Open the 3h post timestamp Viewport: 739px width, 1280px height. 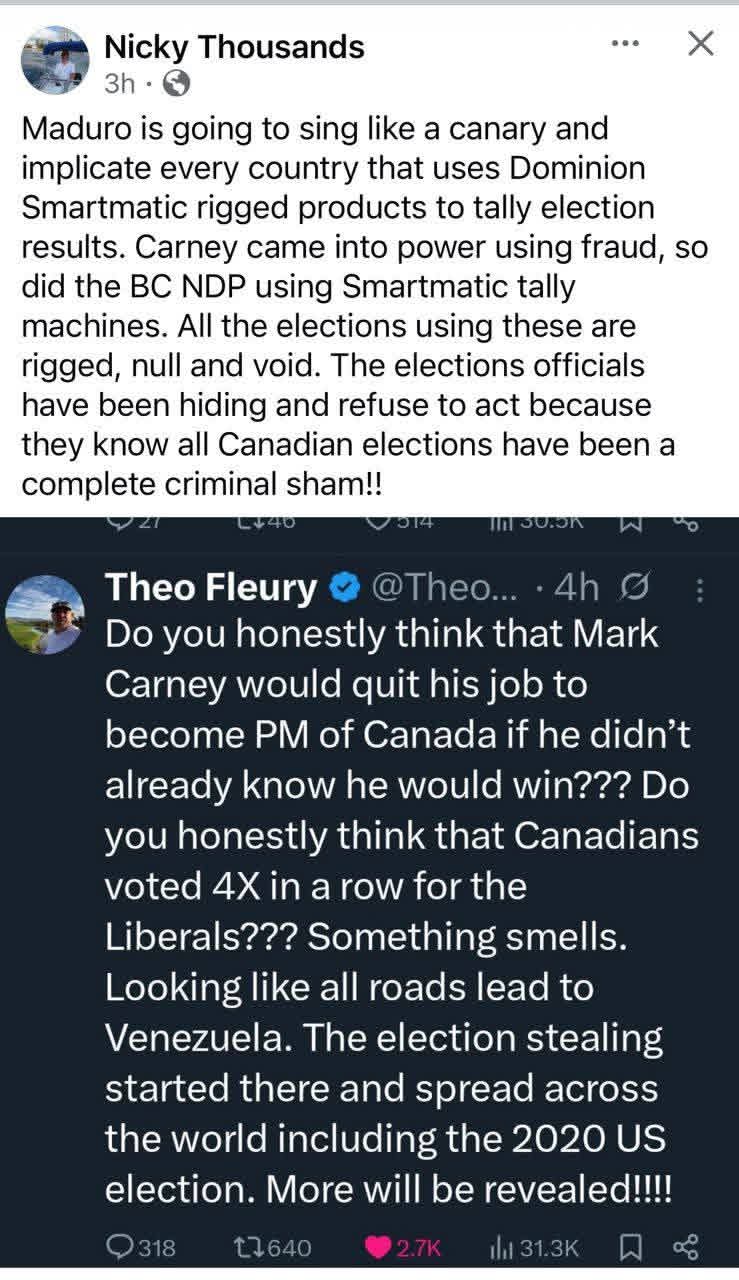[x=119, y=85]
